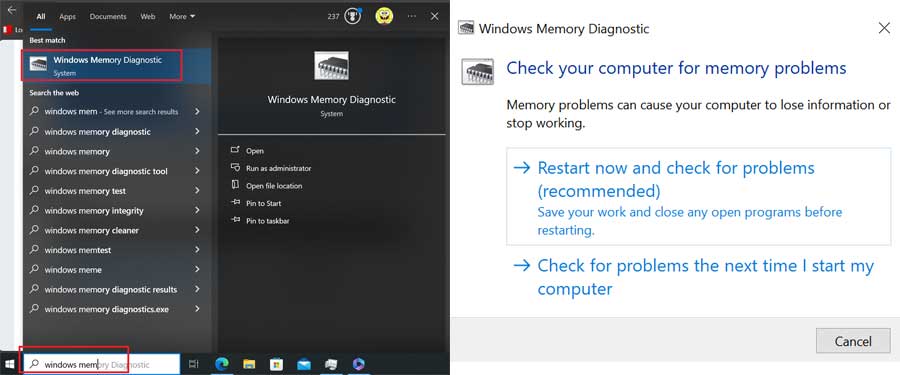Image resolution: width=900 pixels, height=375 pixels.
Task: Expand arrow for 'windows meme' suggestion
Action: pyautogui.click(x=197, y=269)
